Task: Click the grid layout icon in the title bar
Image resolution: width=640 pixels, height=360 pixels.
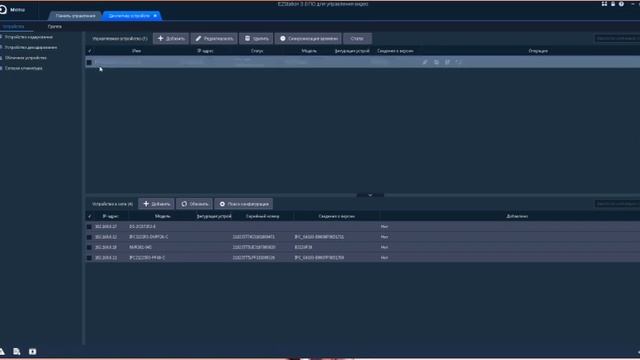Action: pyautogui.click(x=604, y=4)
